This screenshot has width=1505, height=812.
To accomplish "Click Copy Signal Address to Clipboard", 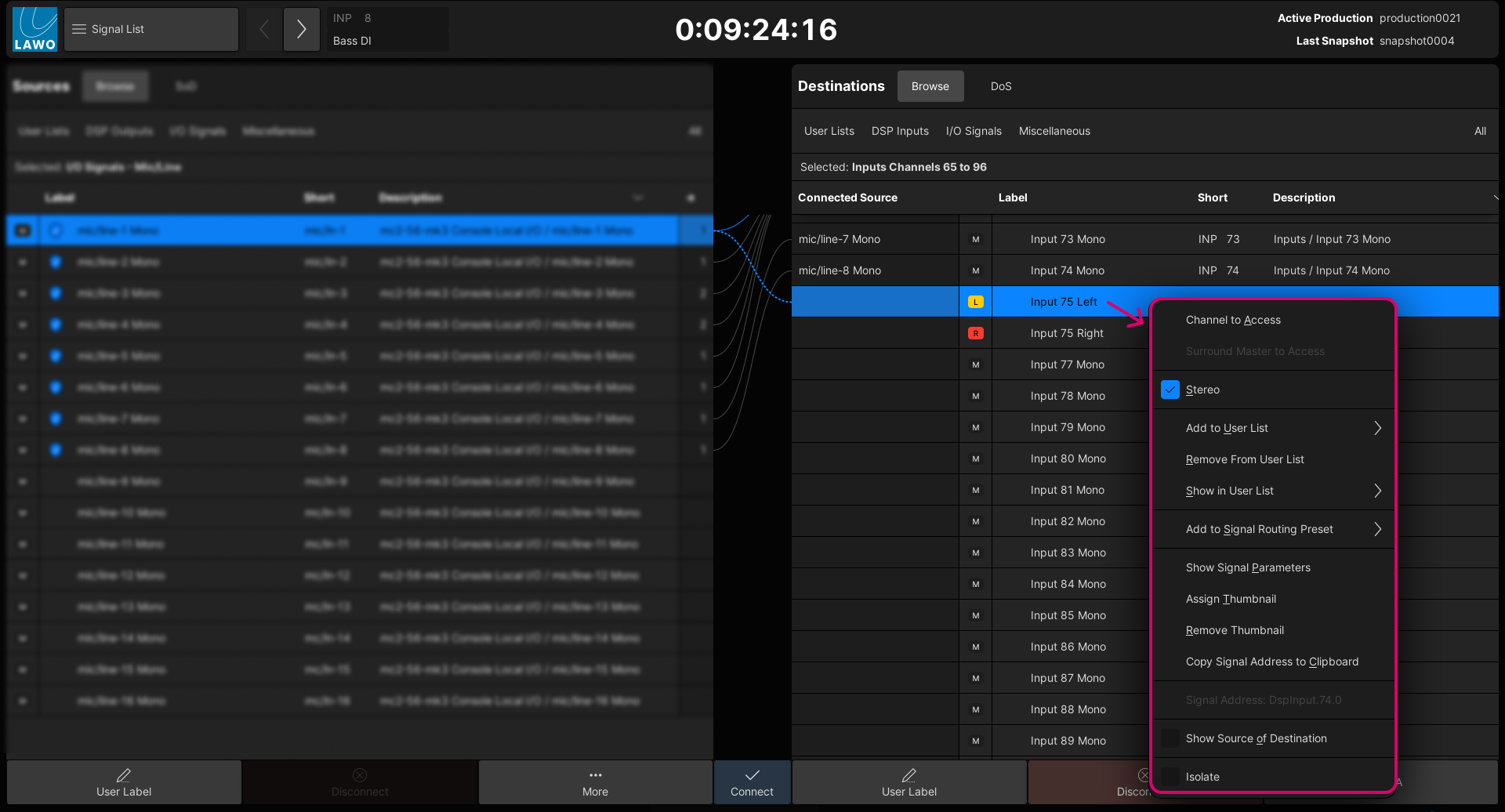I will pyautogui.click(x=1271, y=662).
